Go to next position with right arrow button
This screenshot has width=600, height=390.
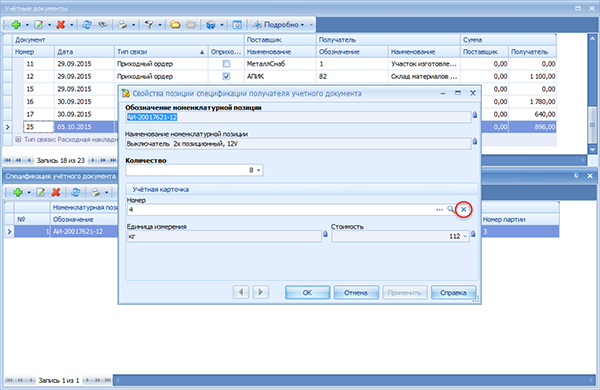[261, 292]
